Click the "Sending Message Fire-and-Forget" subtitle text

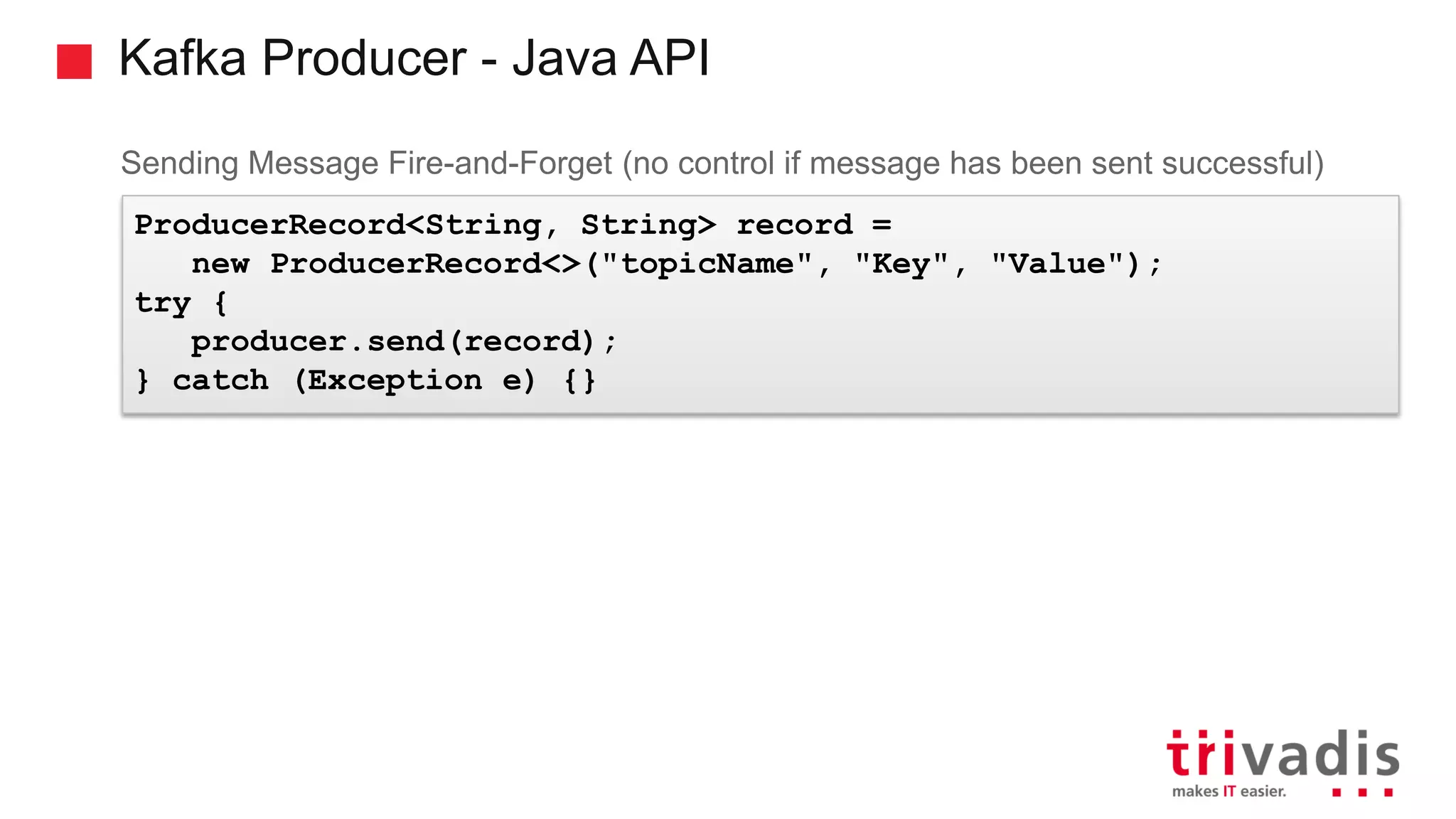(365, 163)
